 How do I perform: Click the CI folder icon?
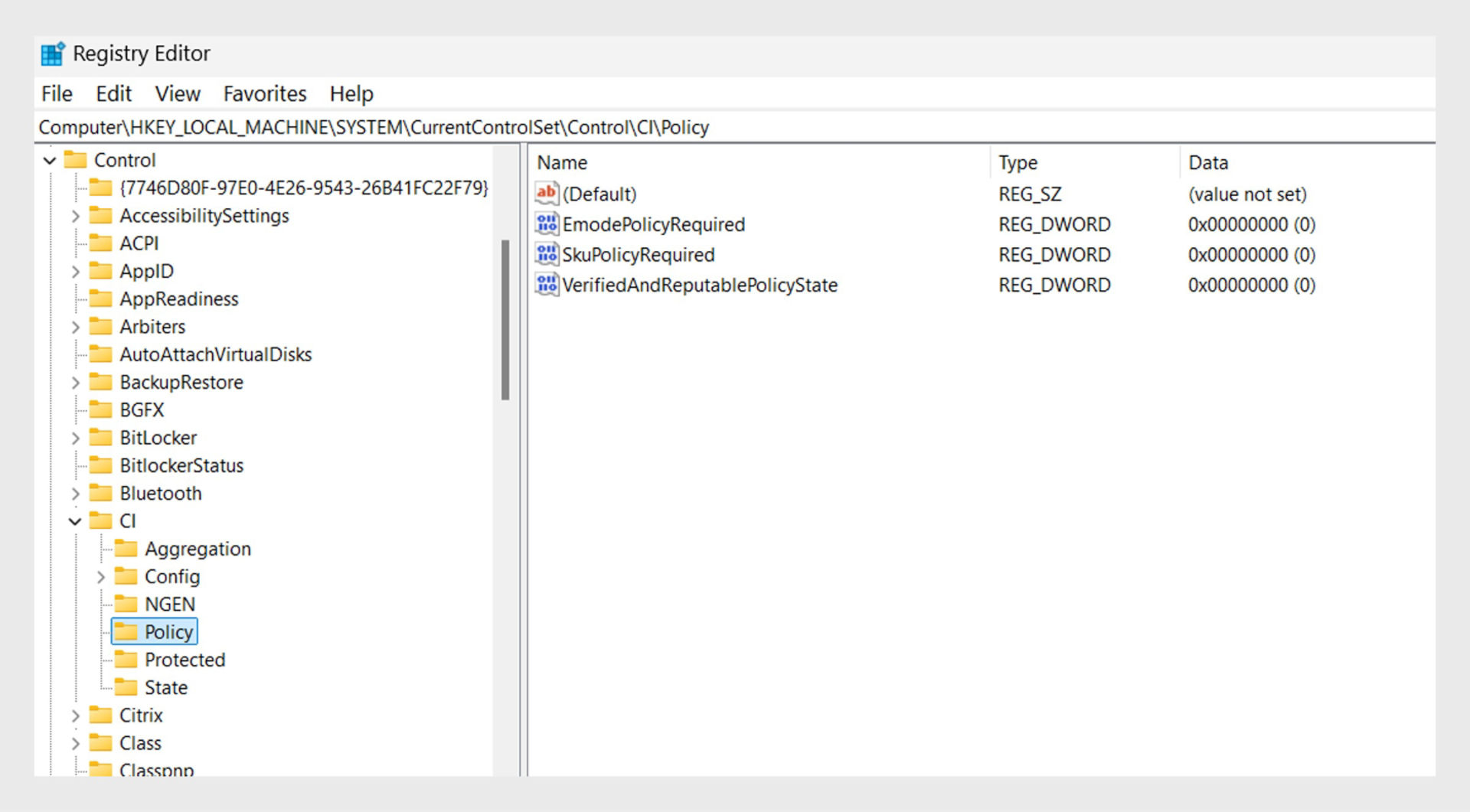tap(102, 520)
